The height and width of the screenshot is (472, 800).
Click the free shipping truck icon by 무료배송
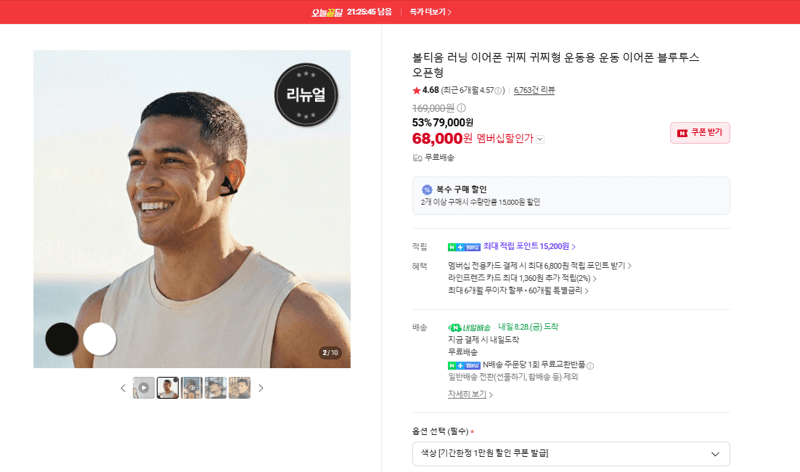(x=417, y=158)
